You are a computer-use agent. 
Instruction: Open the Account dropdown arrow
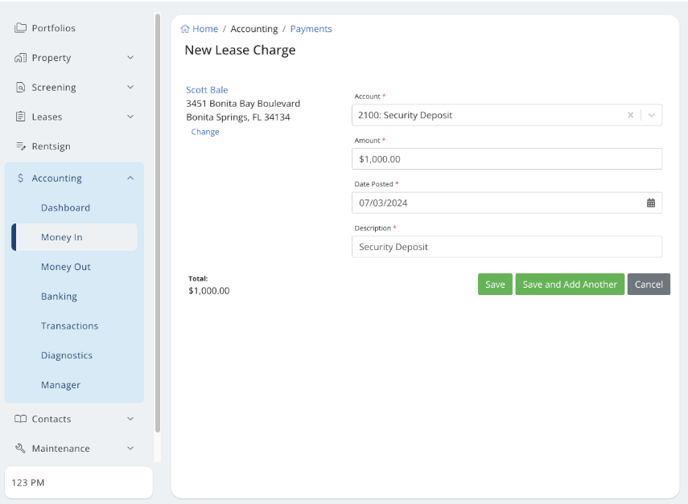click(x=651, y=115)
